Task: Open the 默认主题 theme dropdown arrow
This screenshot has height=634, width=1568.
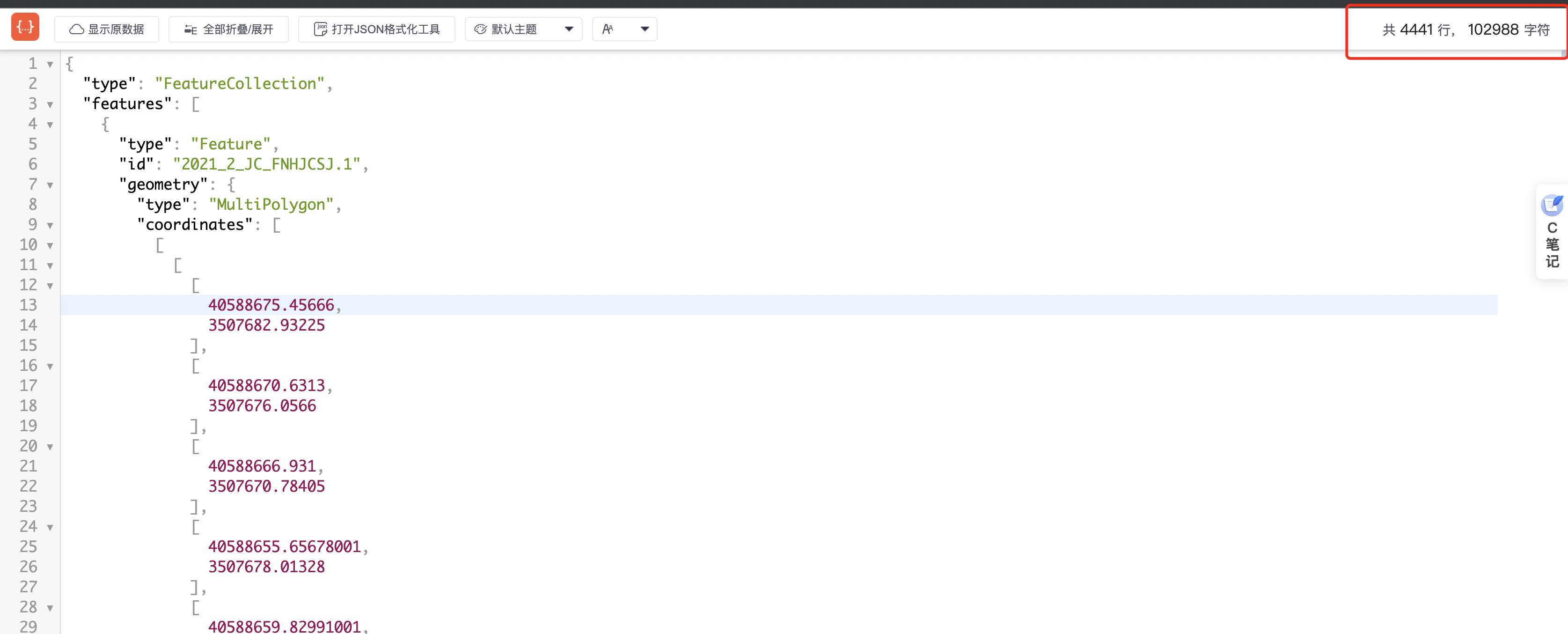Action: coord(569,29)
